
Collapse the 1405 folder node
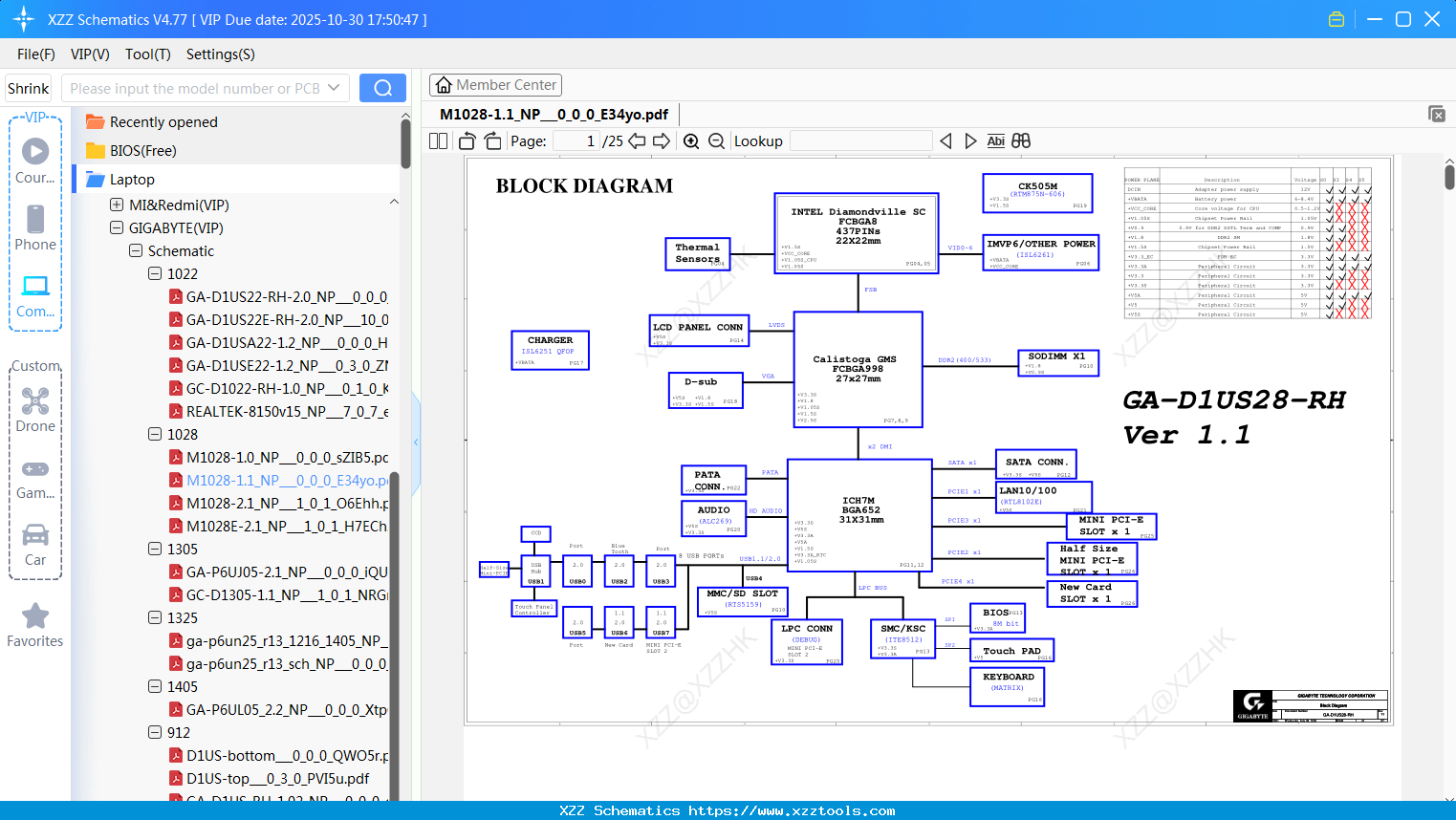click(x=155, y=686)
